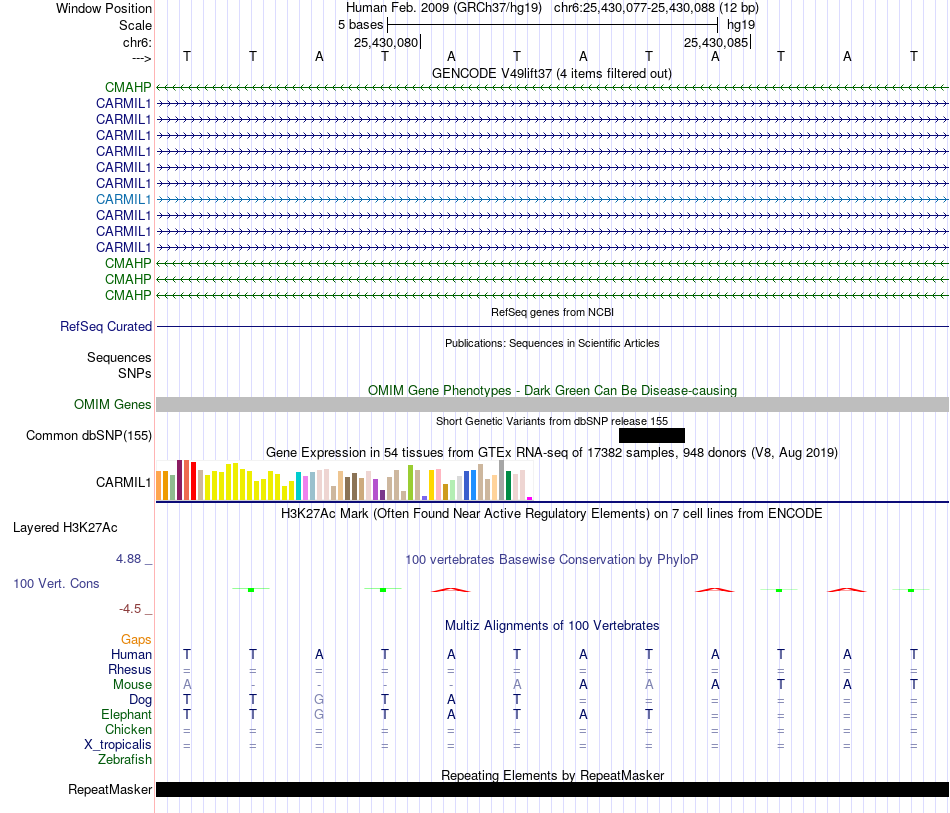The image size is (950, 813).
Task: Click the 'chr6:25,430,077-25,430,088 (12 bp)' position text
Action: (656, 8)
